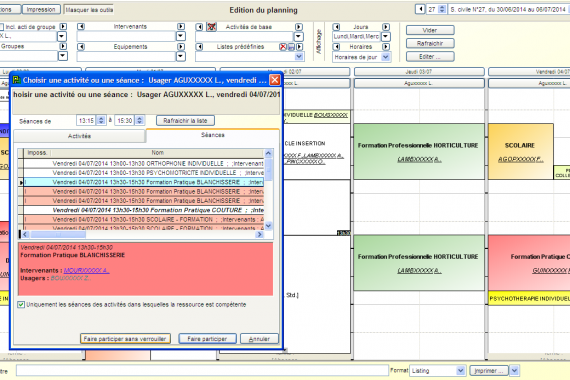This screenshot has width=570, height=380.
Task: Click the crossed-out icon near Activités de base
Action: (212, 27)
